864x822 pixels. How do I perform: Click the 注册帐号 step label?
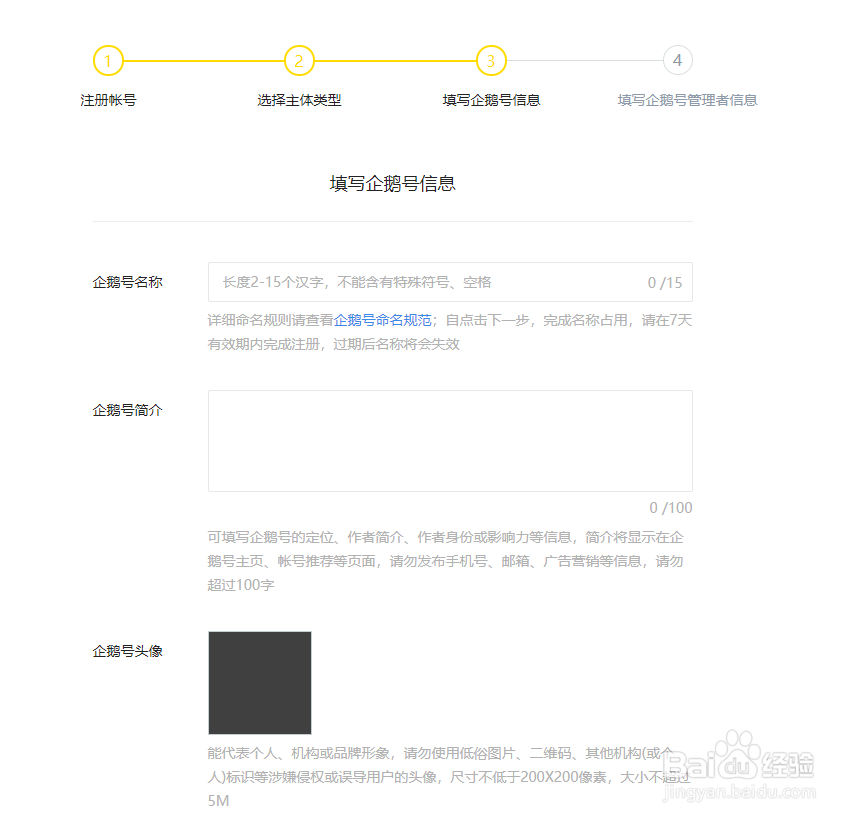tap(108, 100)
